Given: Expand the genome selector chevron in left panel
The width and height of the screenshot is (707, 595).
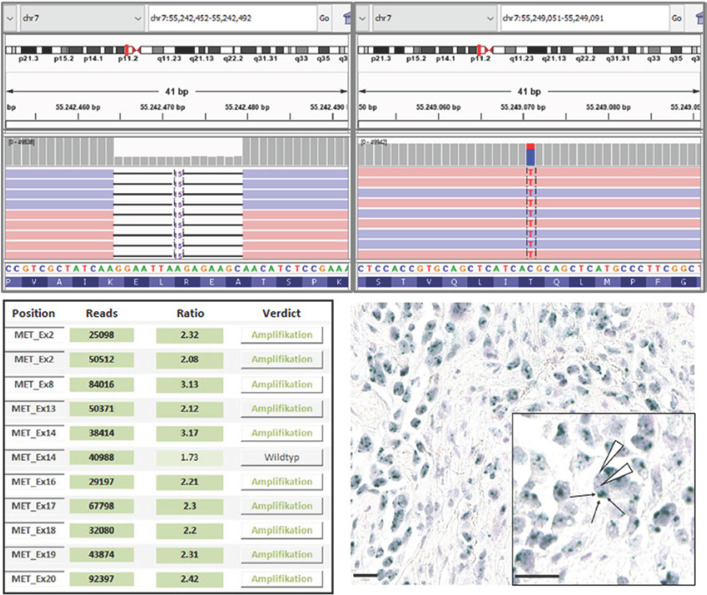Looking at the screenshot, I should tap(10, 18).
